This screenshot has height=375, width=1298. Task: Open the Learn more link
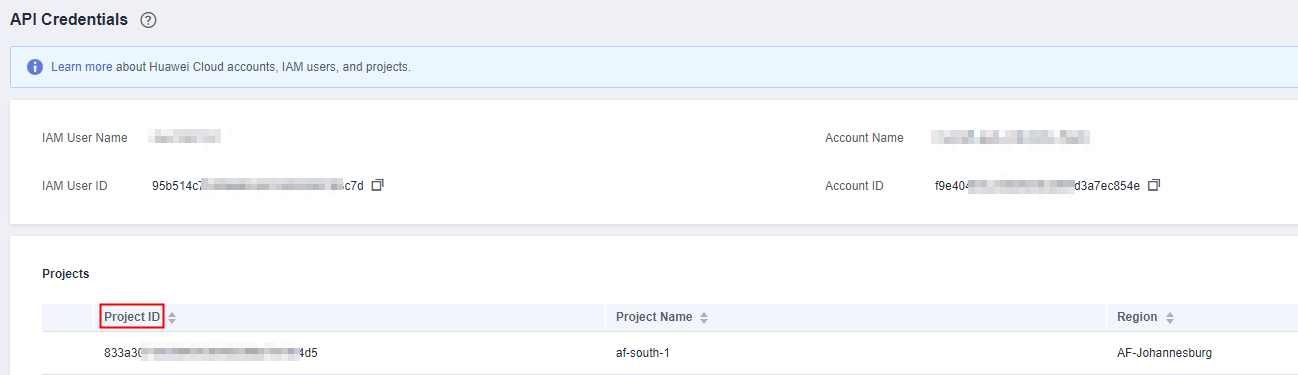click(x=82, y=67)
